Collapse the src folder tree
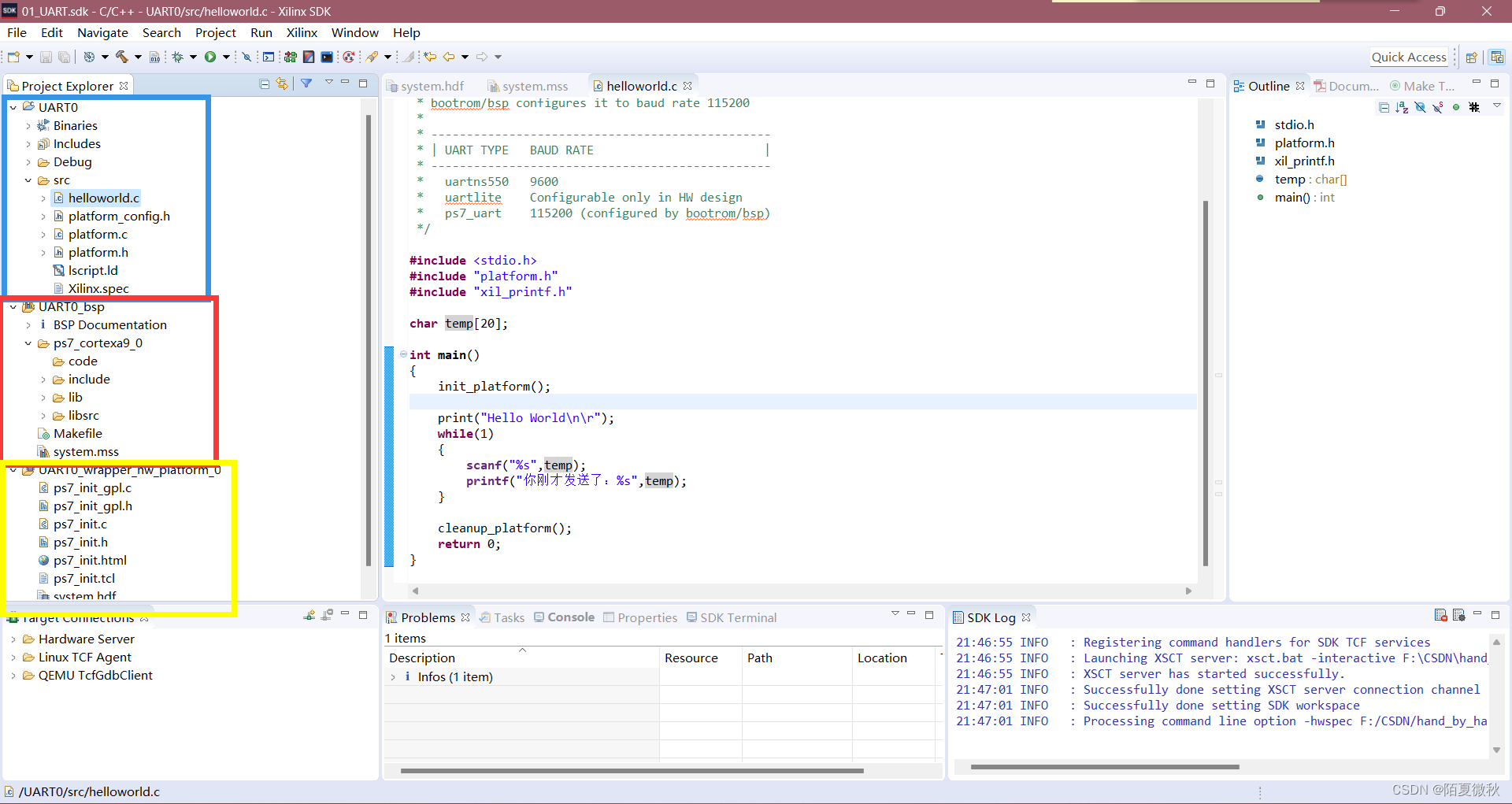This screenshot has height=804, width=1512. (29, 180)
